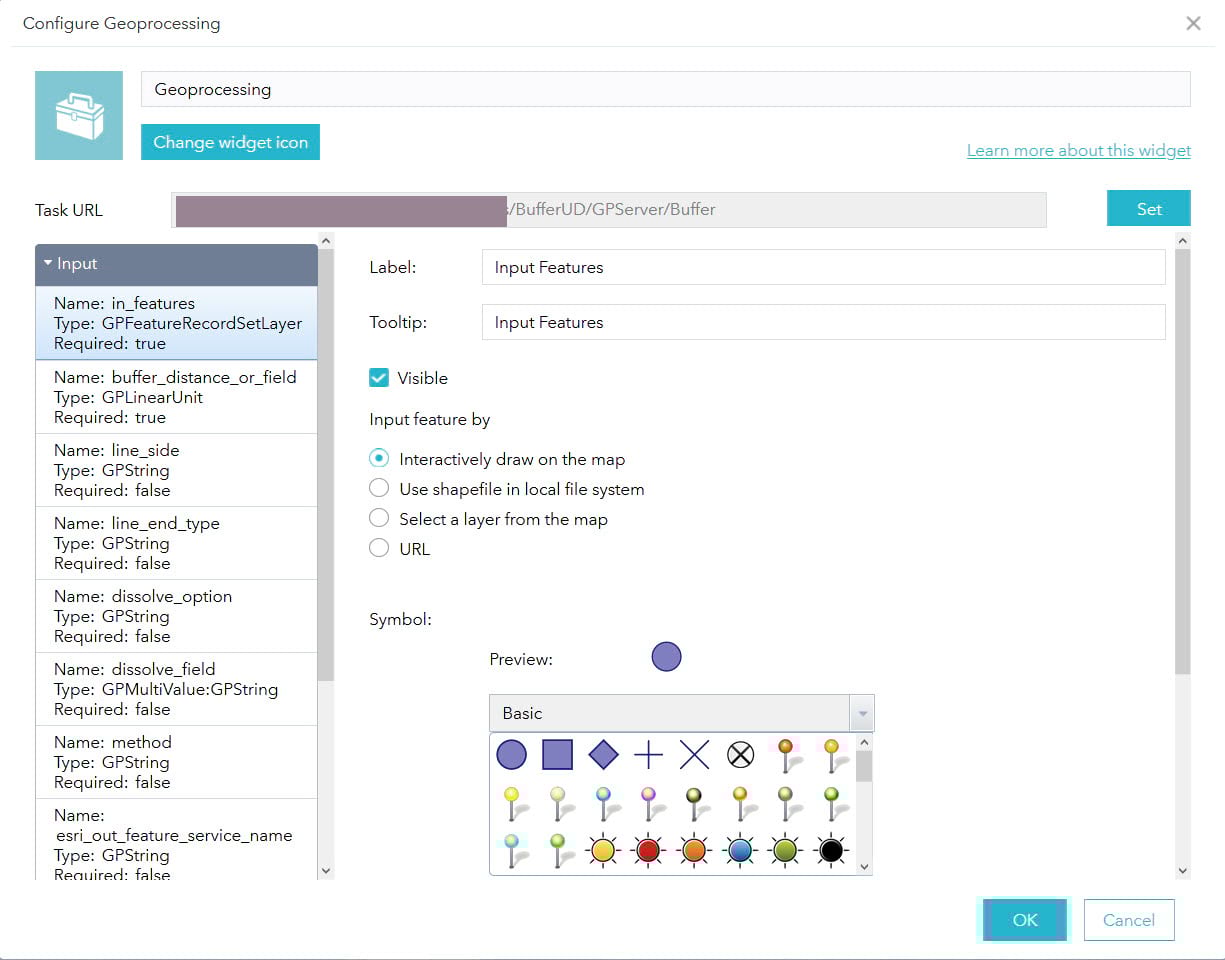Click down arrow of parameter list scrollbar
Viewport: 1225px width, 960px height.
click(325, 871)
